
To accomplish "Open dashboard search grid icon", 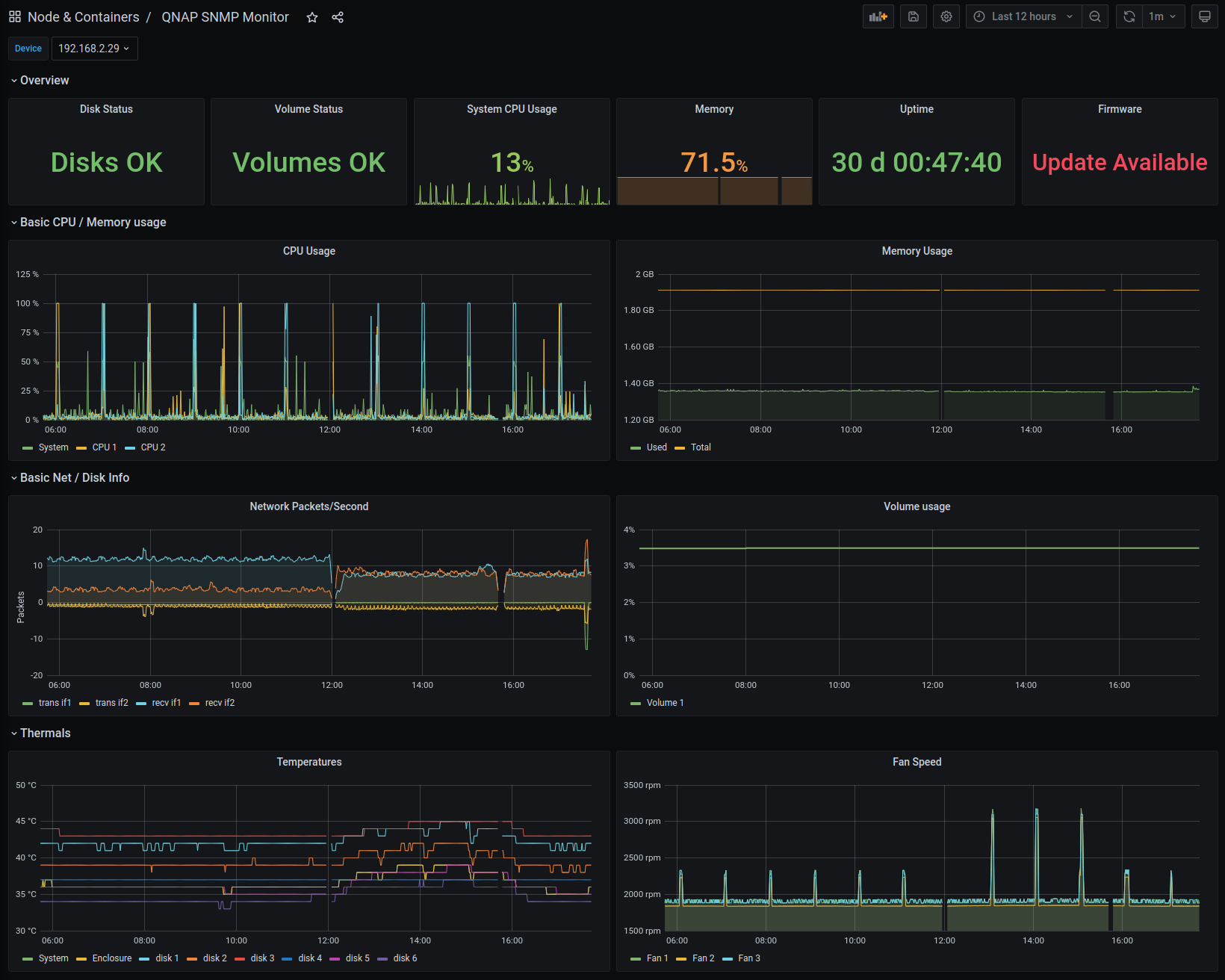I will 15,16.
